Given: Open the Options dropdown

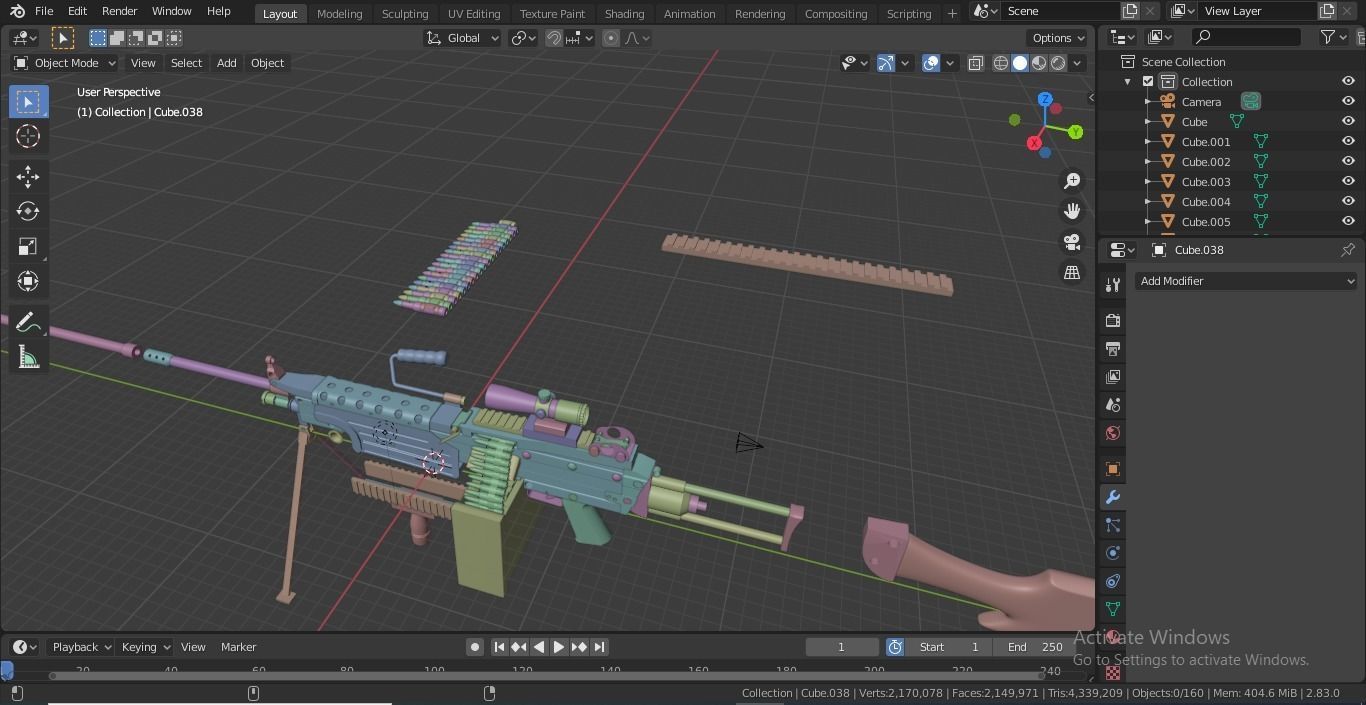Looking at the screenshot, I should [x=1058, y=38].
